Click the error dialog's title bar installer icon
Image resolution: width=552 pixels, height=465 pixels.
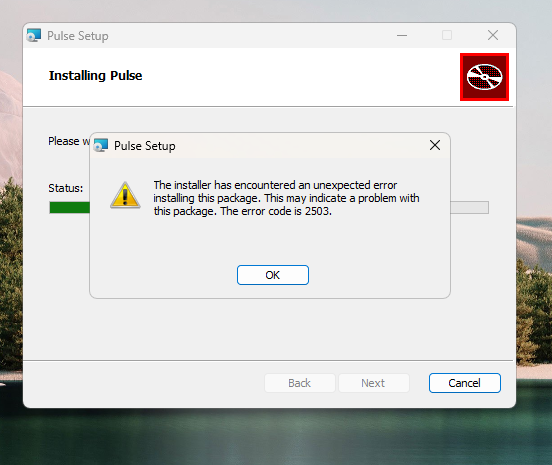pos(101,145)
